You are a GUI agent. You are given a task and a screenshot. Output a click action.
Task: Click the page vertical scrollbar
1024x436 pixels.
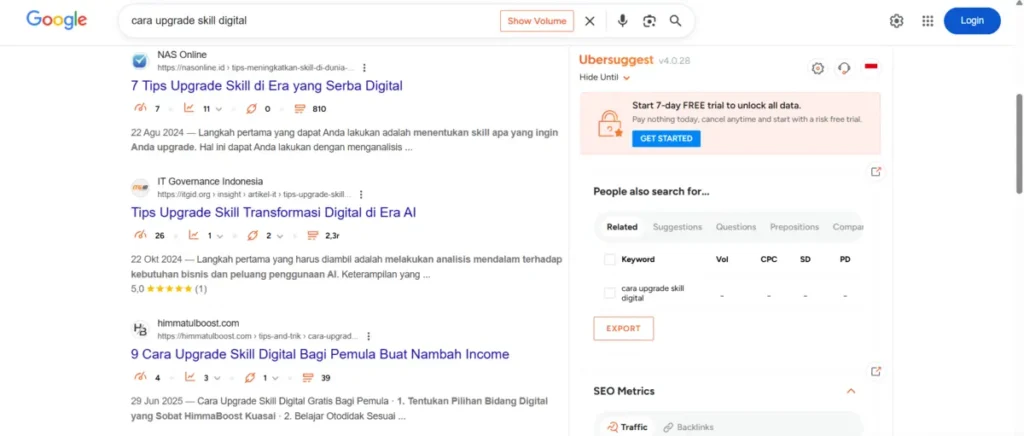(x=1019, y=144)
